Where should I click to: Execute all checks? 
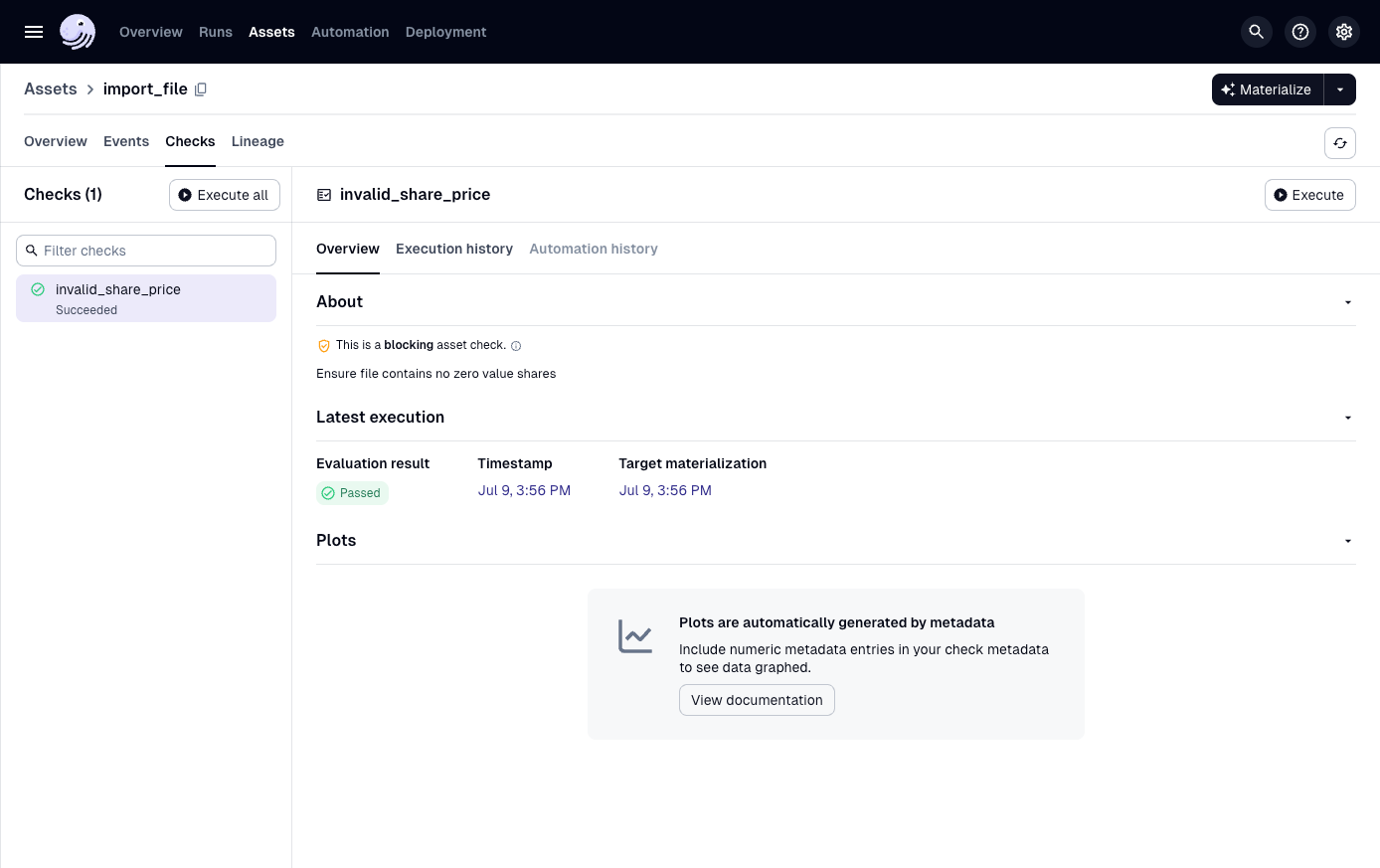224,195
